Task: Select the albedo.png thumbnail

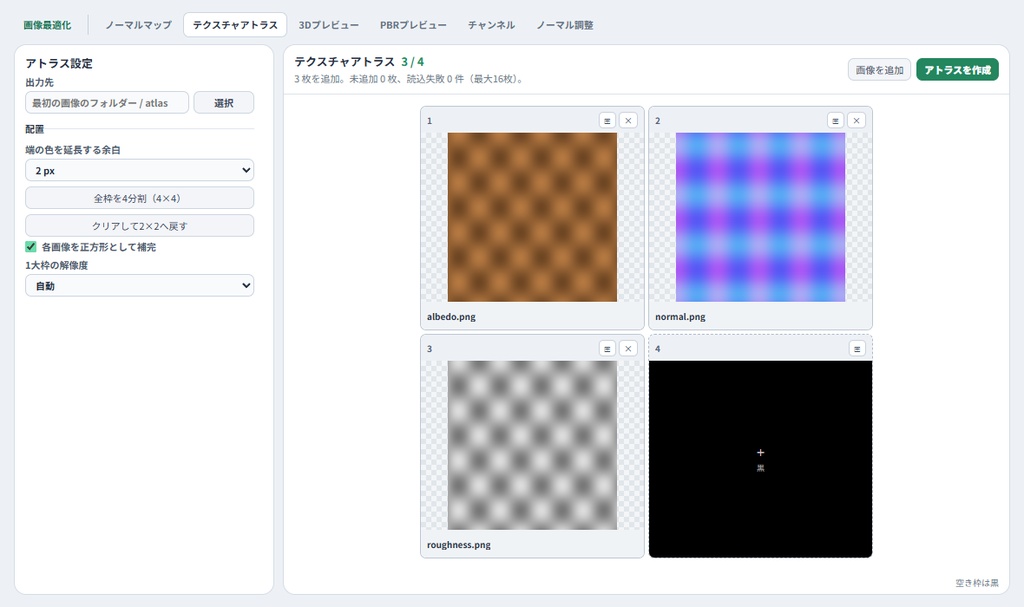Action: (x=532, y=217)
